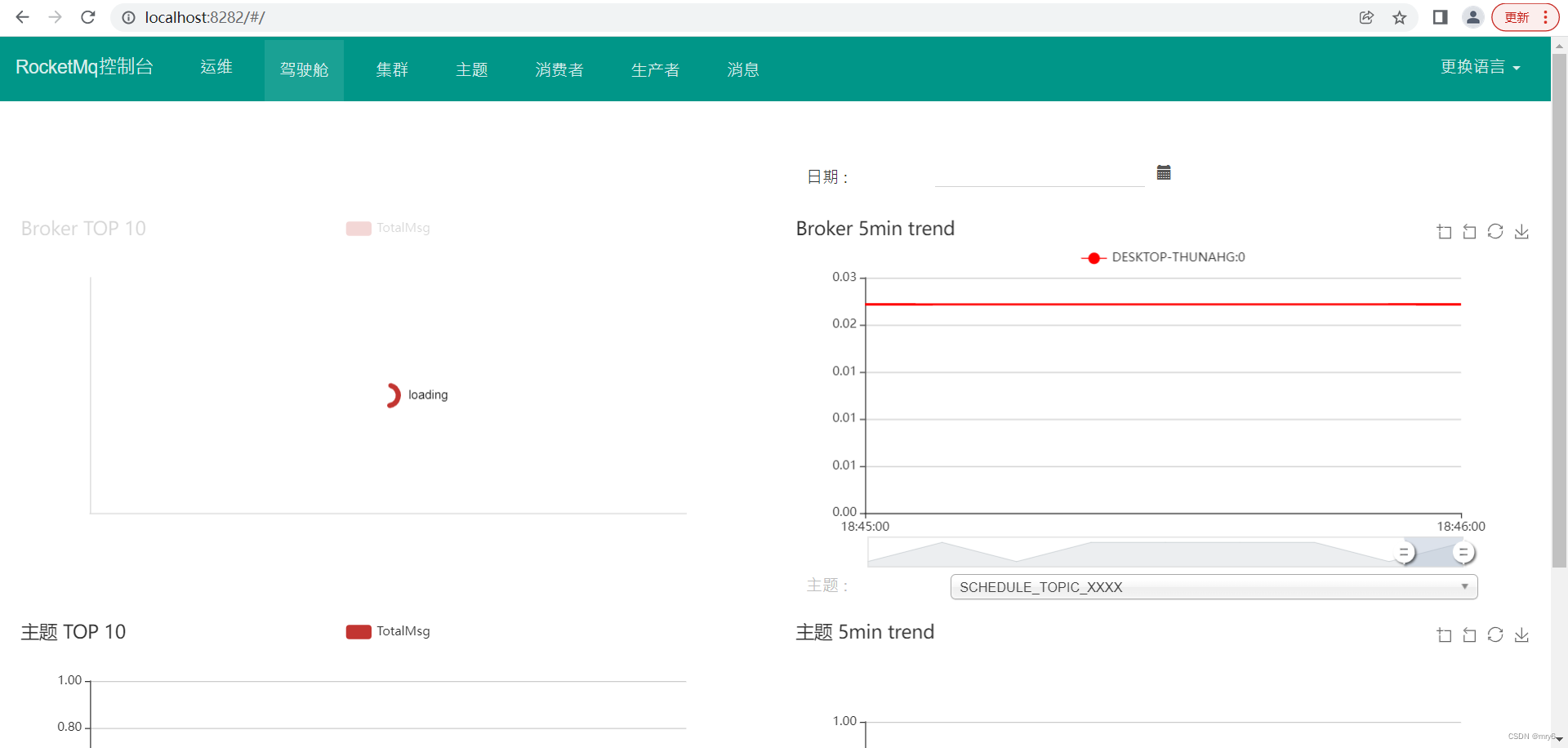Screen dimensions: 1568x748
Task: Open the 更换语言 language dropdown
Action: (x=1480, y=67)
